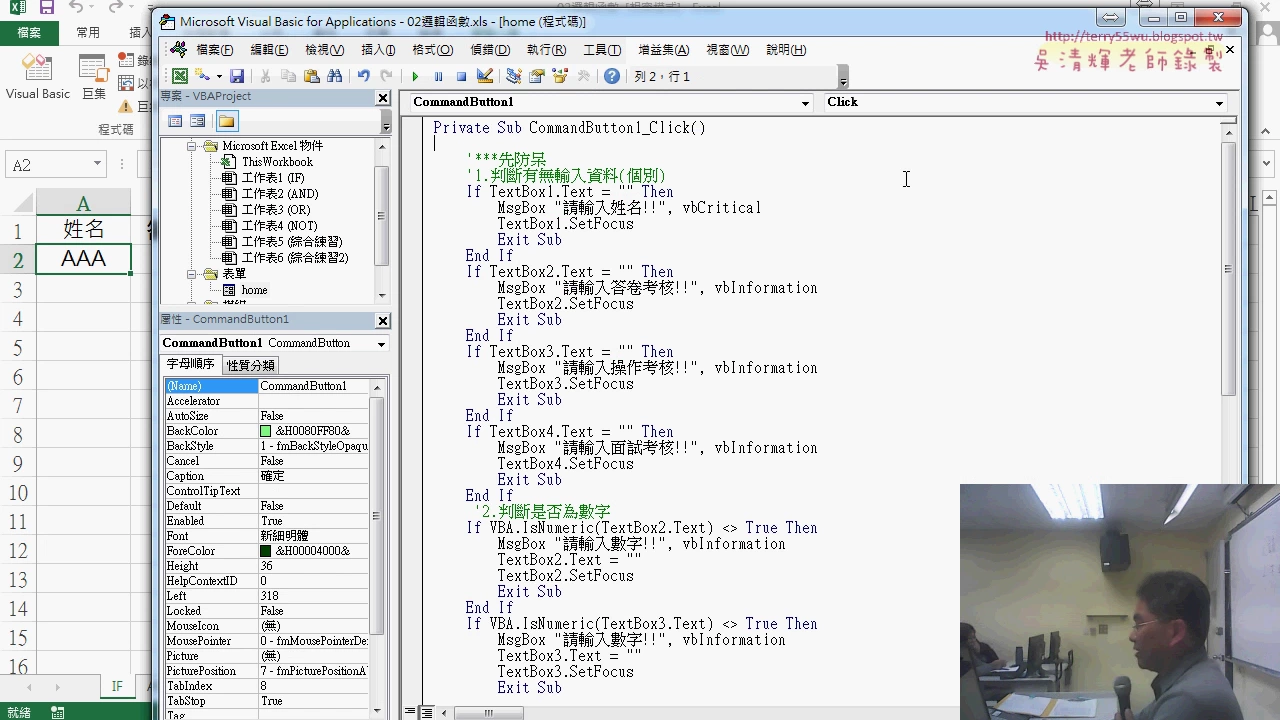The image size is (1280, 720).
Task: Click the Redo arrow in VBA toolbar
Action: pos(386,76)
